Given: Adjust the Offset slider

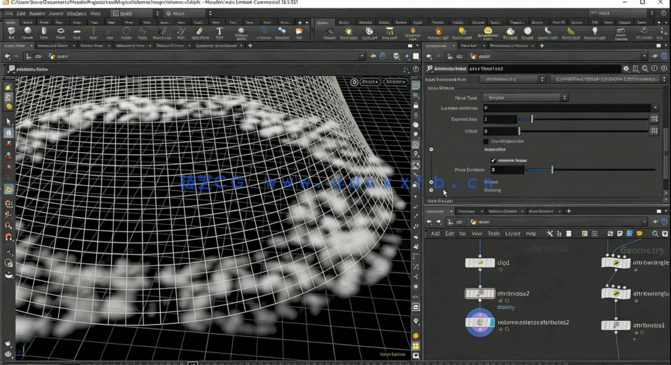Looking at the screenshot, I should coord(584,131).
